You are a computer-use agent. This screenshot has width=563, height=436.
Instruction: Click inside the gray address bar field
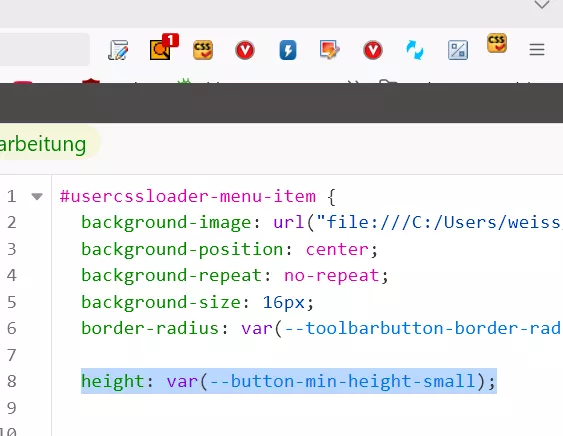coord(45,50)
